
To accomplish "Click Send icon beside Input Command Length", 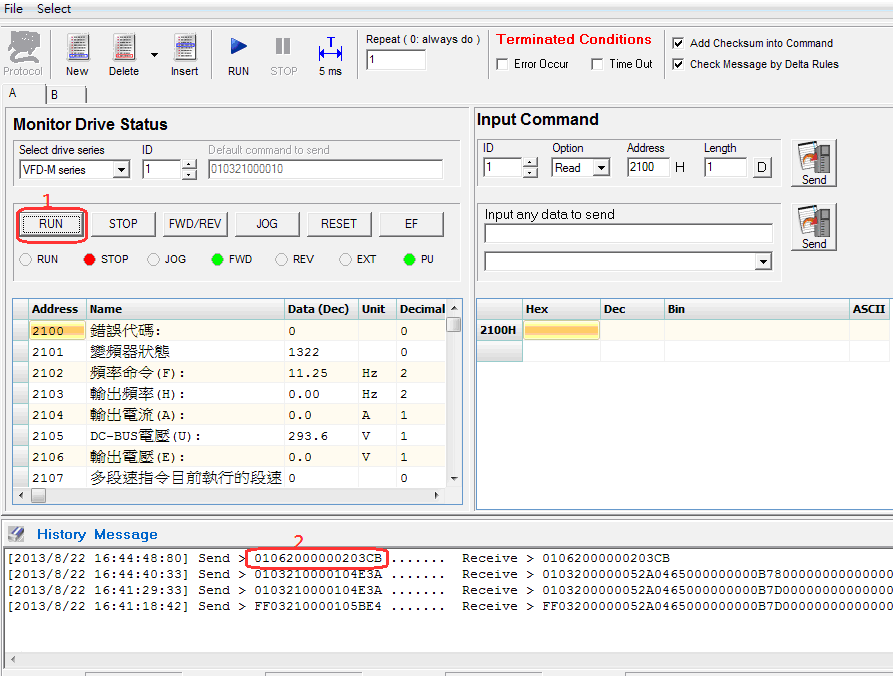I will tap(814, 163).
